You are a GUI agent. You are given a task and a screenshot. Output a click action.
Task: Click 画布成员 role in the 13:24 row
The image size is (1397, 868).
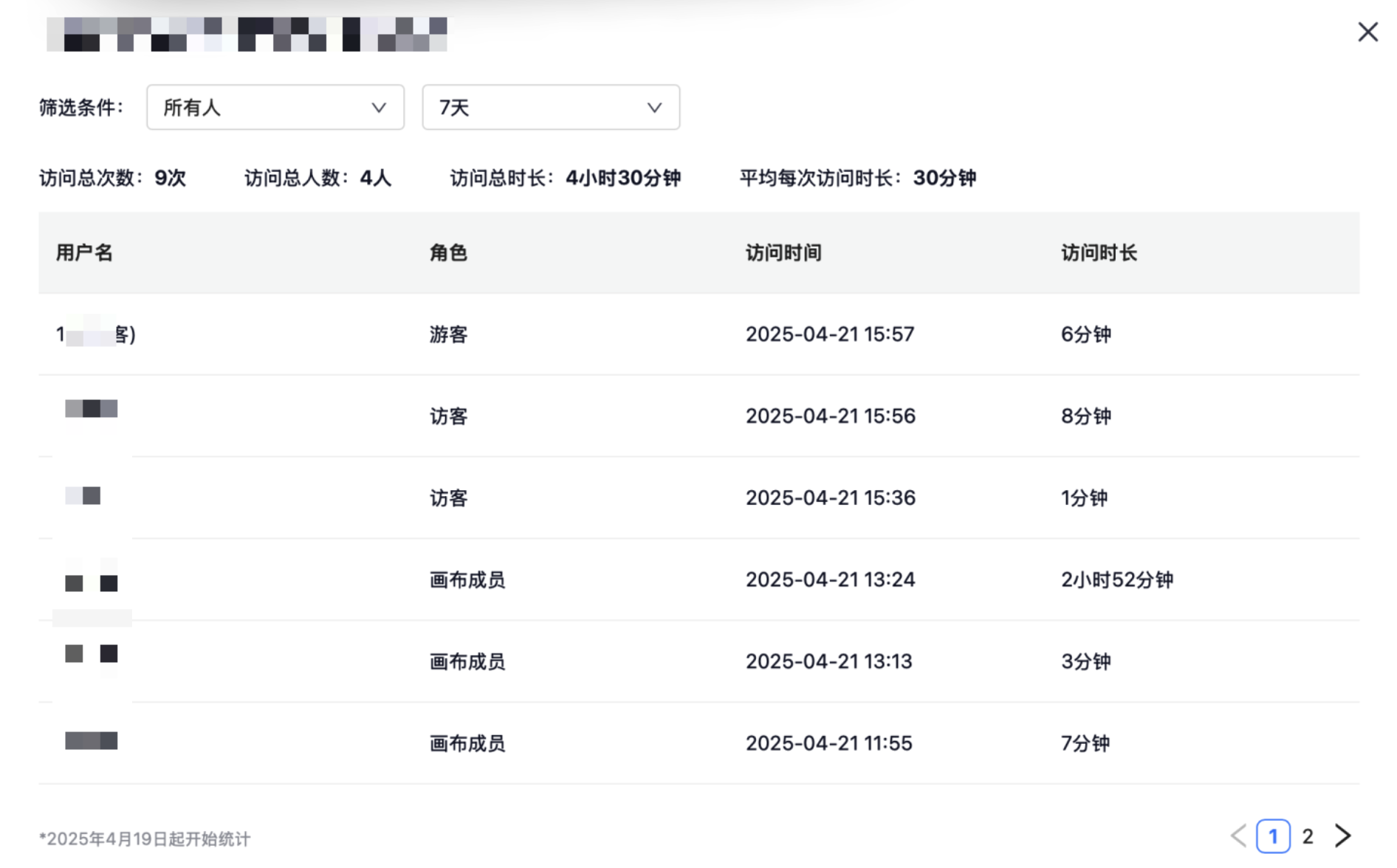tap(467, 580)
